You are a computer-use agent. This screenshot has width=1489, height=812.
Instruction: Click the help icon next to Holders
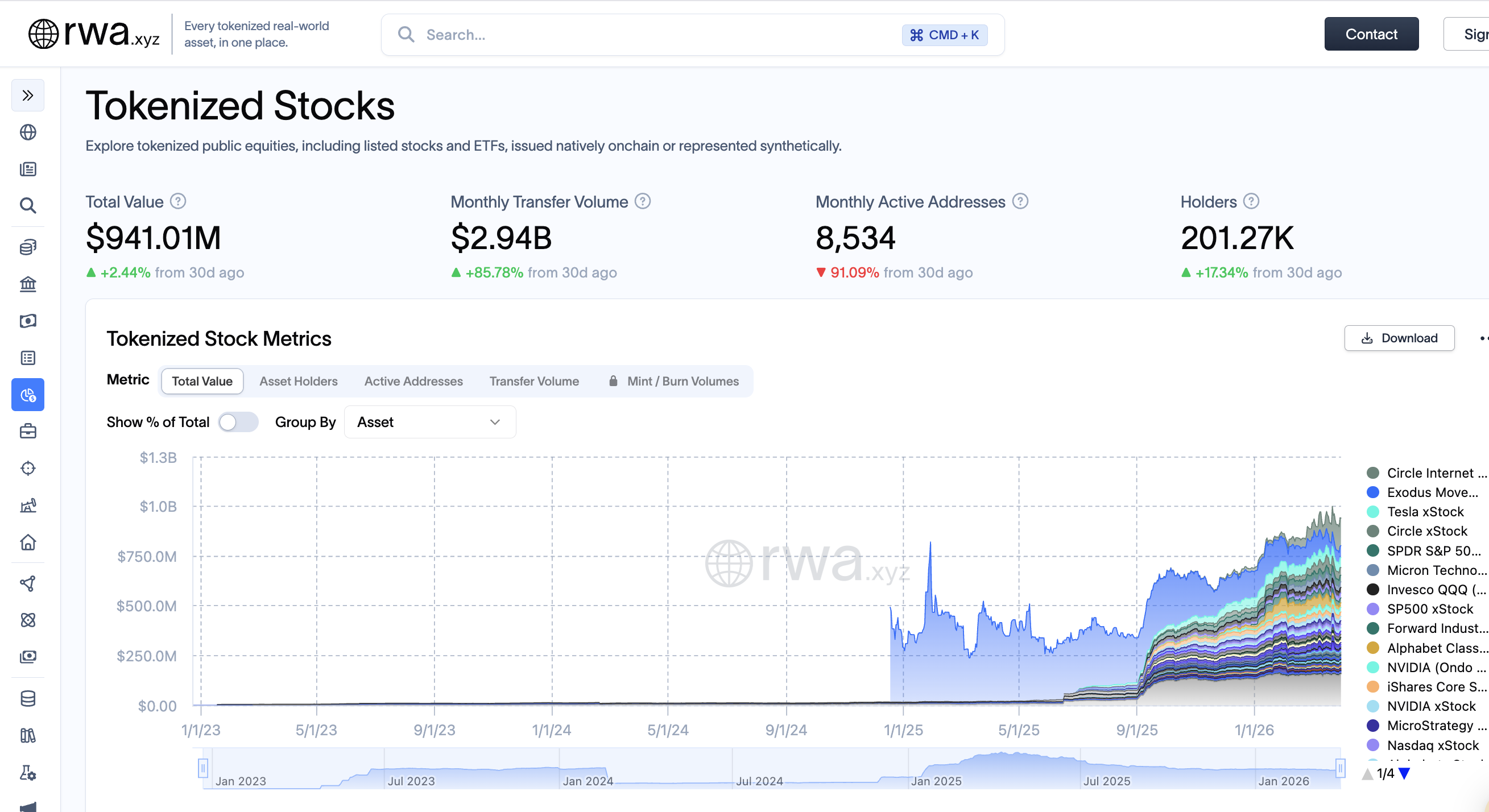click(x=1251, y=201)
